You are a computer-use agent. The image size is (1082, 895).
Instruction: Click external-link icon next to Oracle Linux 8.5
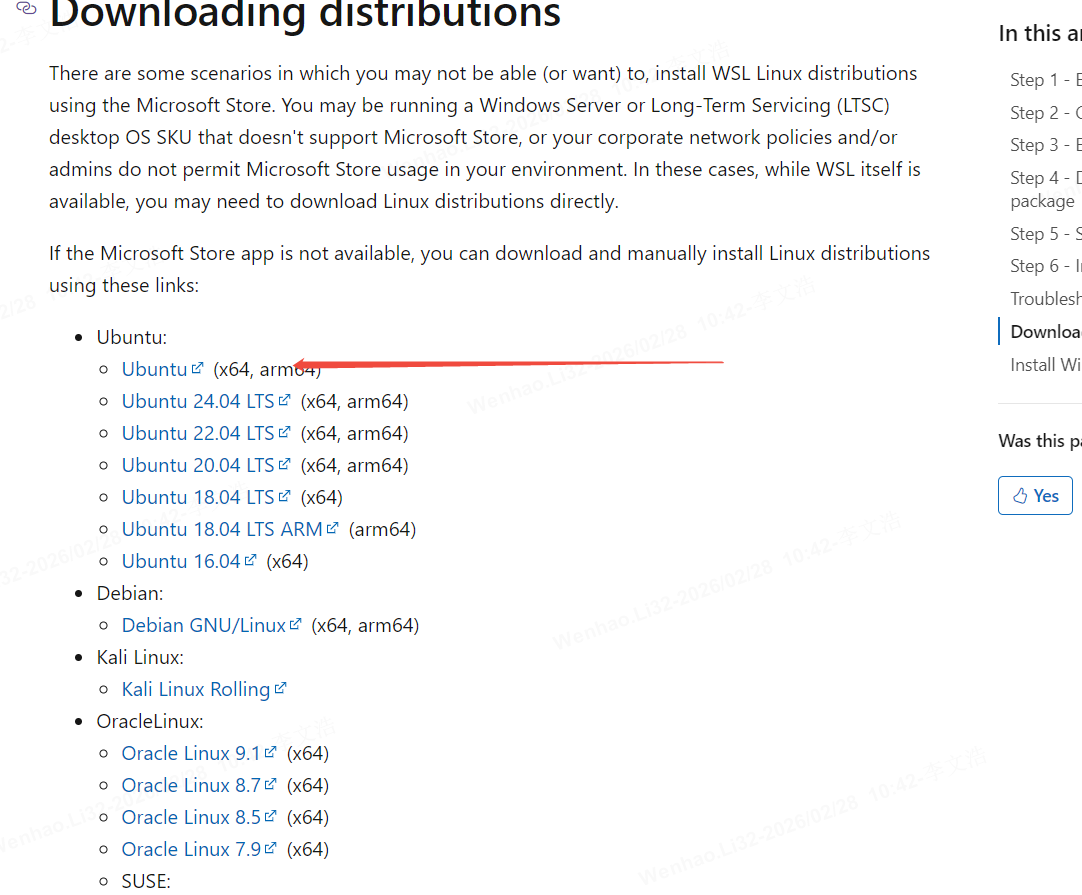pos(270,816)
